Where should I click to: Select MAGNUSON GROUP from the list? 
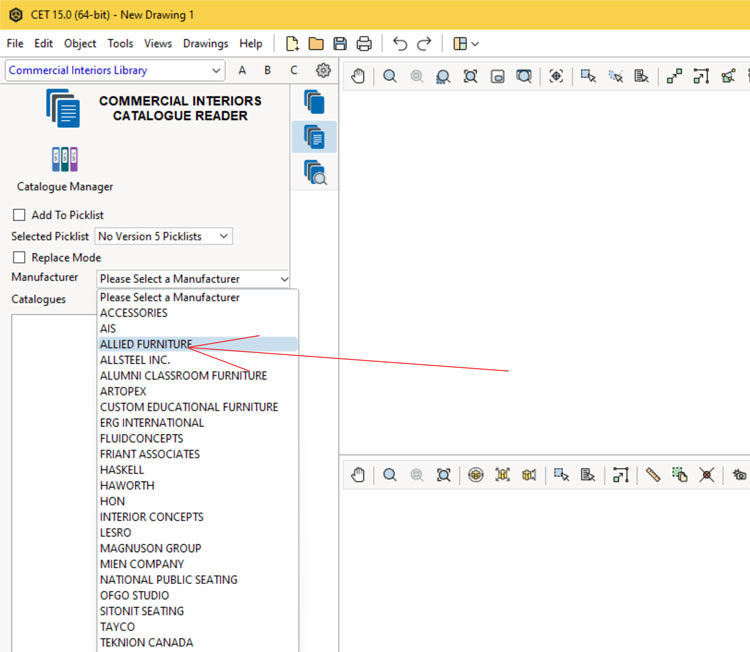198,548
